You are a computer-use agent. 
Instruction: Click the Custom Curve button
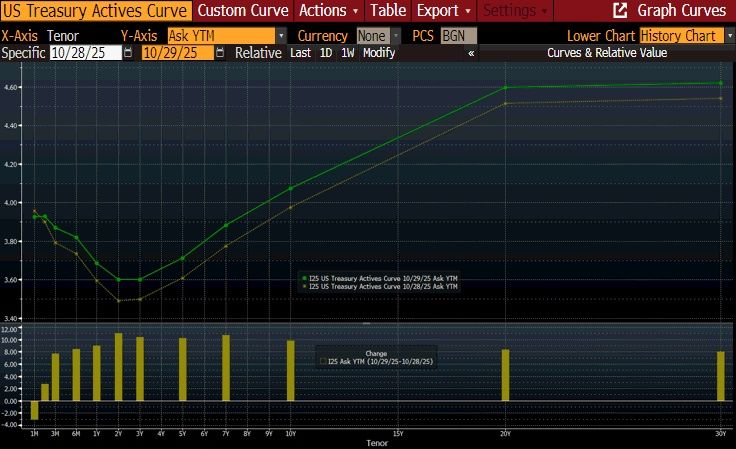click(243, 11)
